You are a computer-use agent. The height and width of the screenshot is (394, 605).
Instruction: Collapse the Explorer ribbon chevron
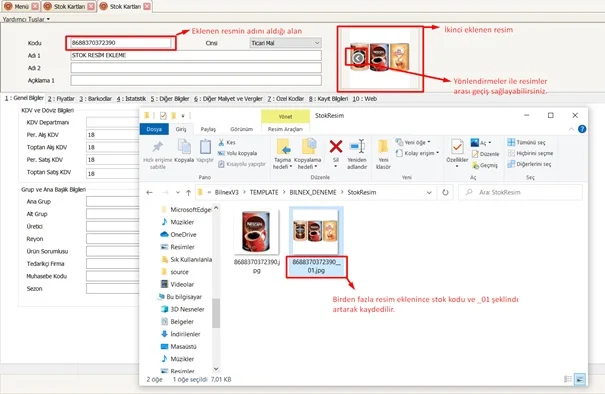tap(571, 129)
